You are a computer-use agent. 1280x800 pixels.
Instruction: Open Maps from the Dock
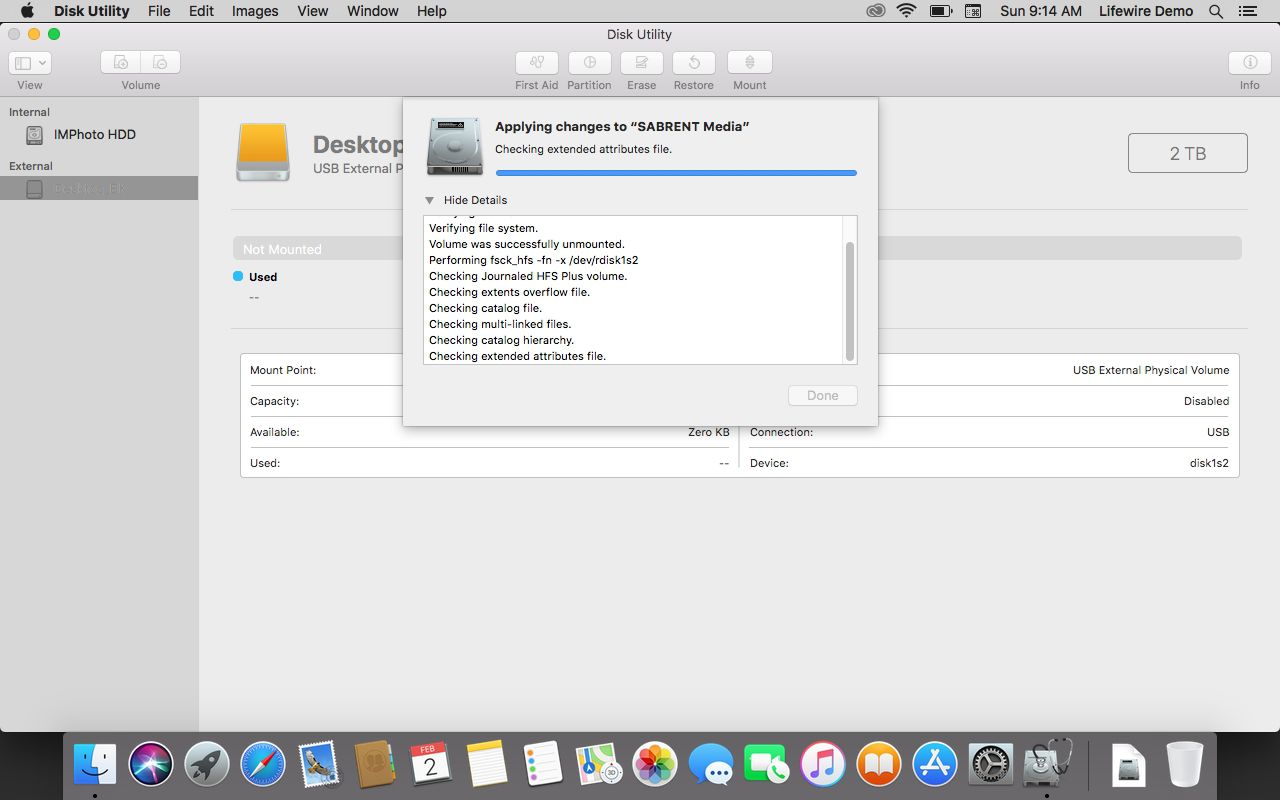(599, 765)
